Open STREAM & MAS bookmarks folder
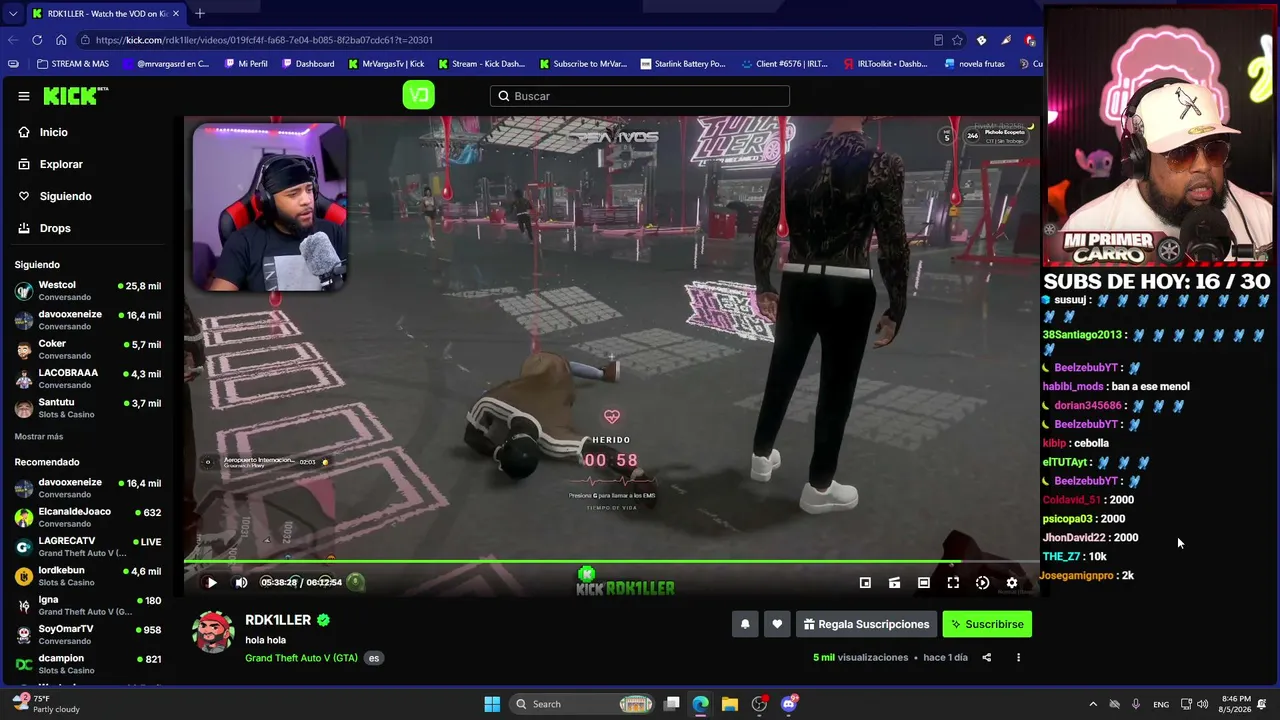Image resolution: width=1280 pixels, height=720 pixels. click(73, 64)
